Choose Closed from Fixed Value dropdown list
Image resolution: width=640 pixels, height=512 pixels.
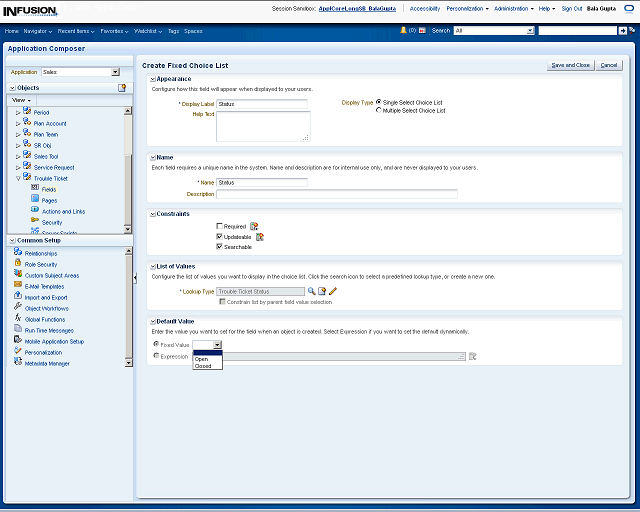coord(203,366)
